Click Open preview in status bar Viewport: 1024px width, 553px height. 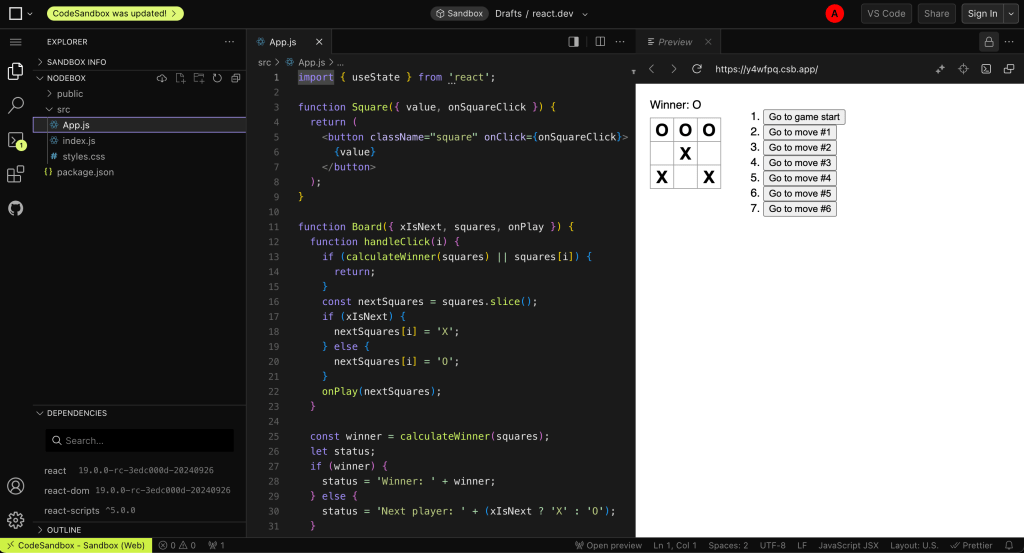(x=608, y=545)
